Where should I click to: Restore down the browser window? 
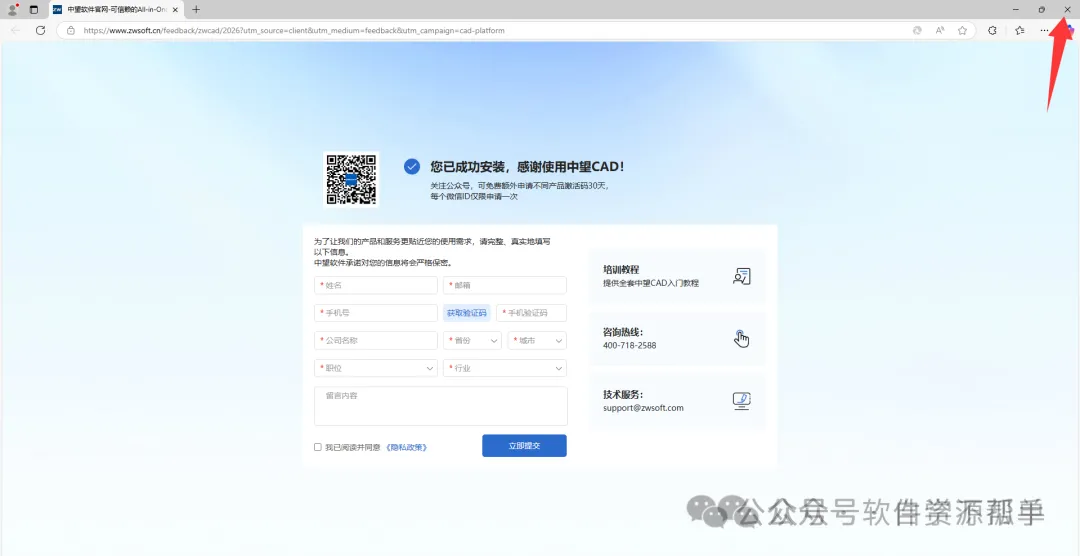pyautogui.click(x=1041, y=10)
